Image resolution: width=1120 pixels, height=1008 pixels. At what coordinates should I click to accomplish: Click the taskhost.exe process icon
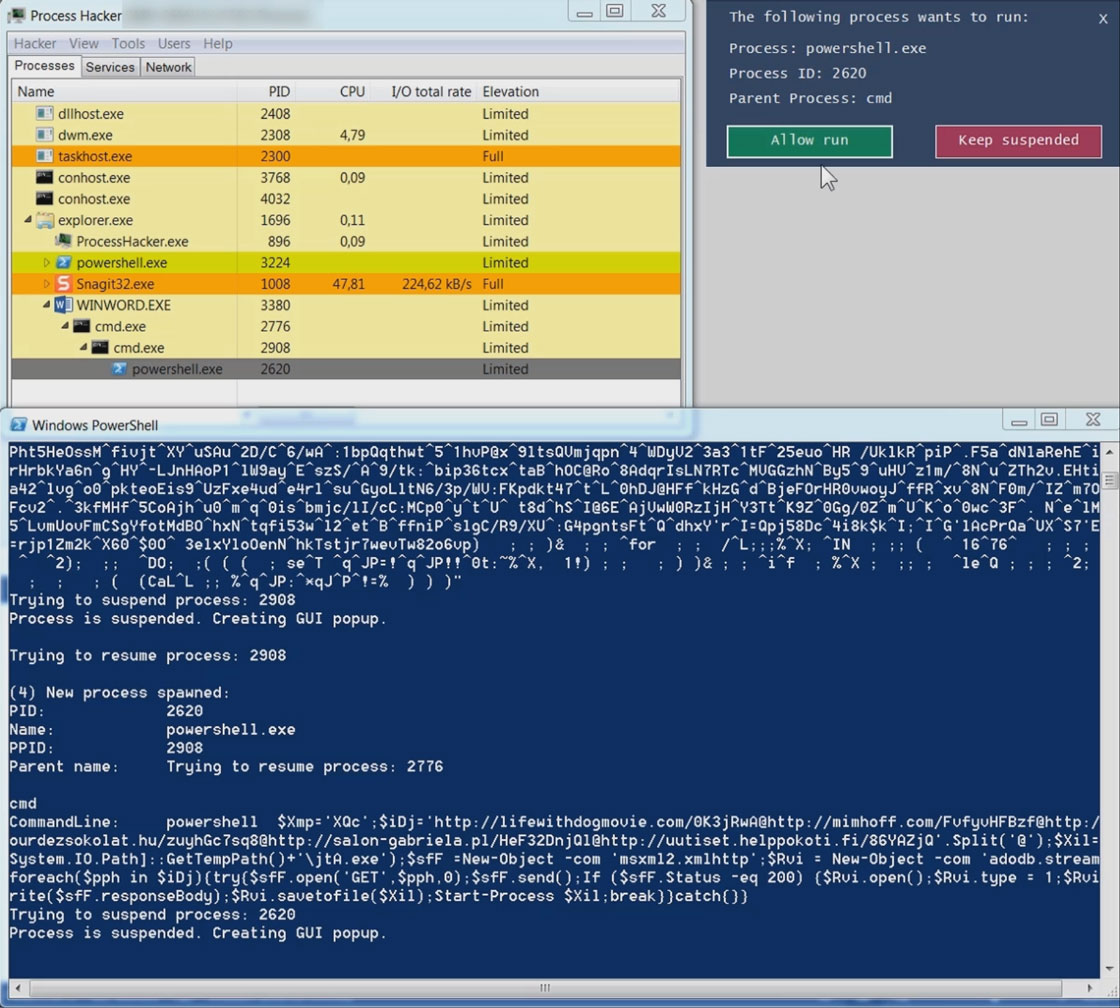pos(44,156)
